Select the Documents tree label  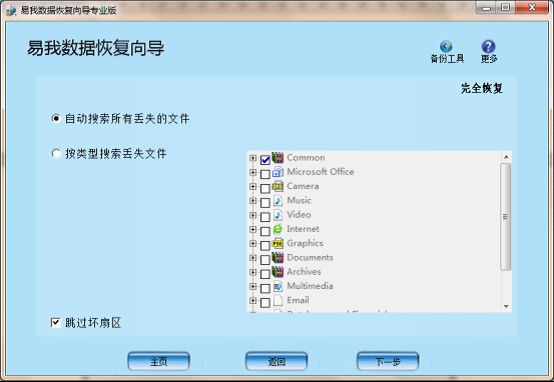(x=310, y=258)
